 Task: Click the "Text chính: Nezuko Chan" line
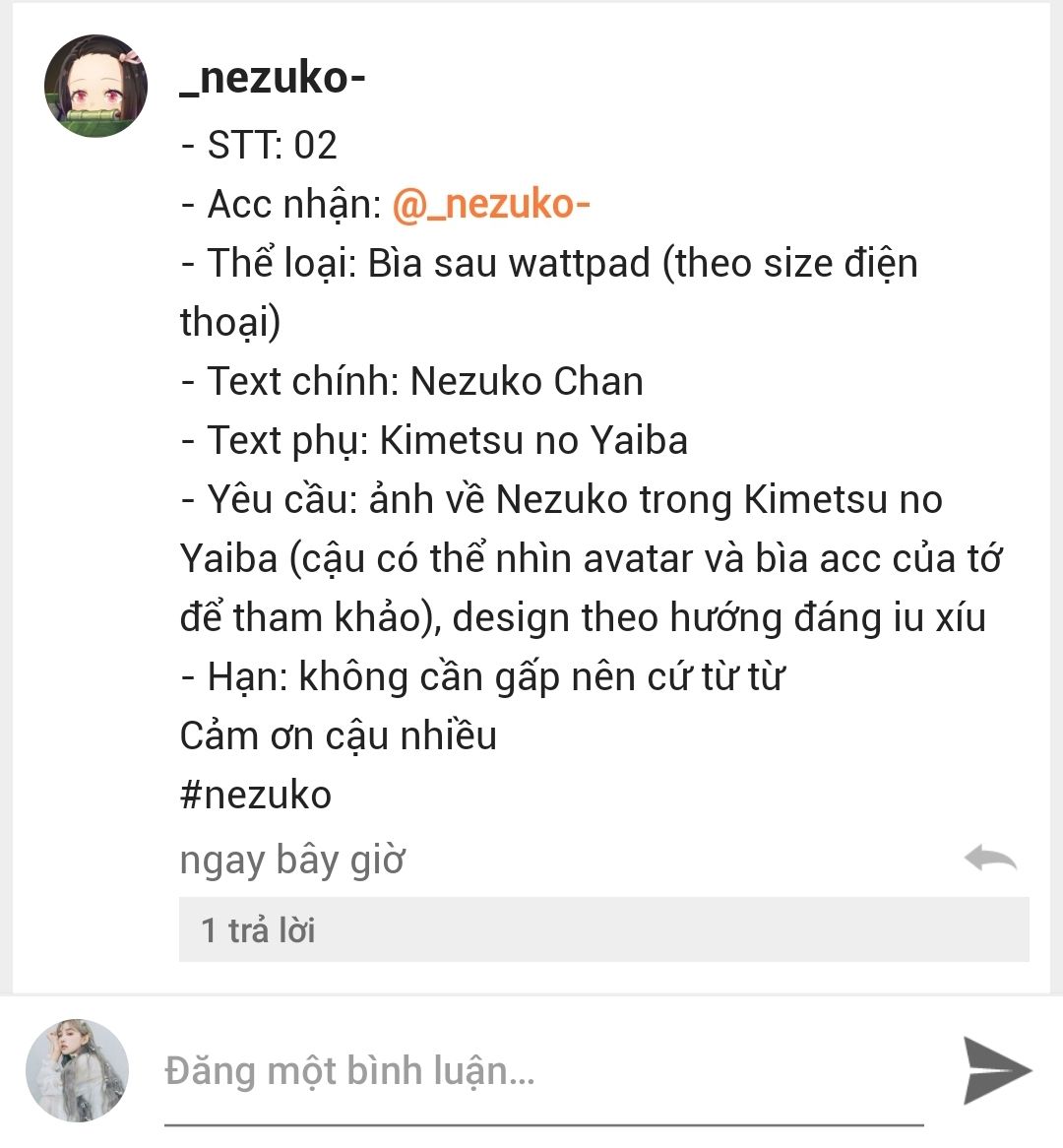412,381
